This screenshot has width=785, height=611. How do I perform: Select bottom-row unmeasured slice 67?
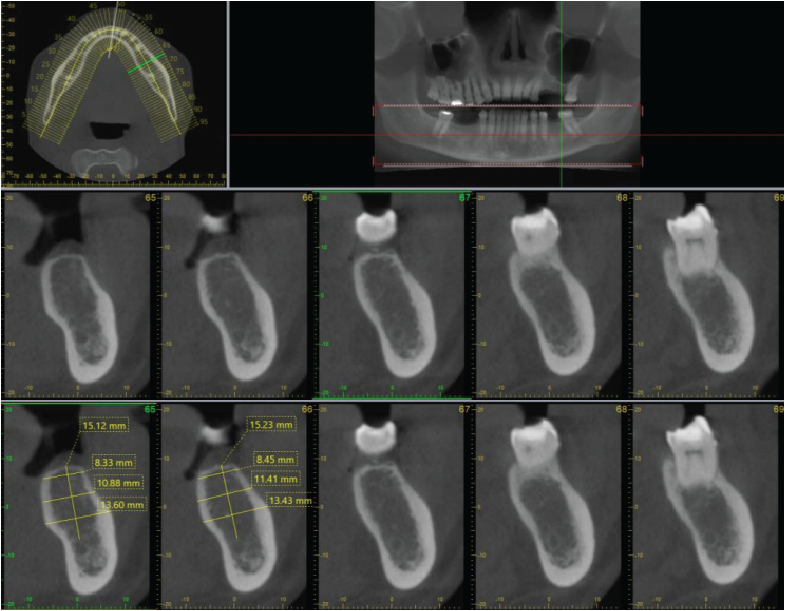[393, 505]
